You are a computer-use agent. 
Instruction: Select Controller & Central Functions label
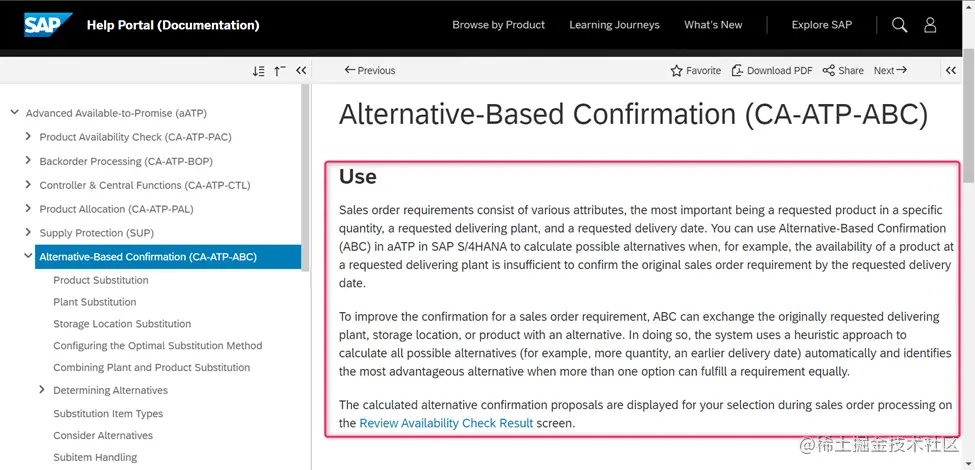click(145, 185)
